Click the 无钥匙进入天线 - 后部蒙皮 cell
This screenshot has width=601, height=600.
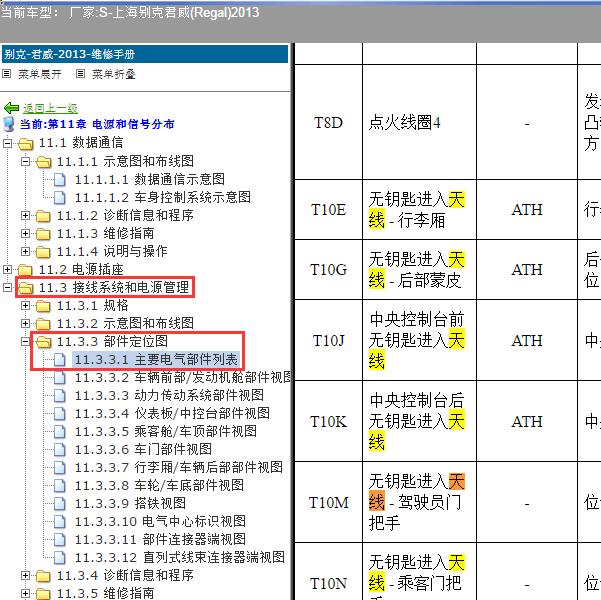coord(419,270)
